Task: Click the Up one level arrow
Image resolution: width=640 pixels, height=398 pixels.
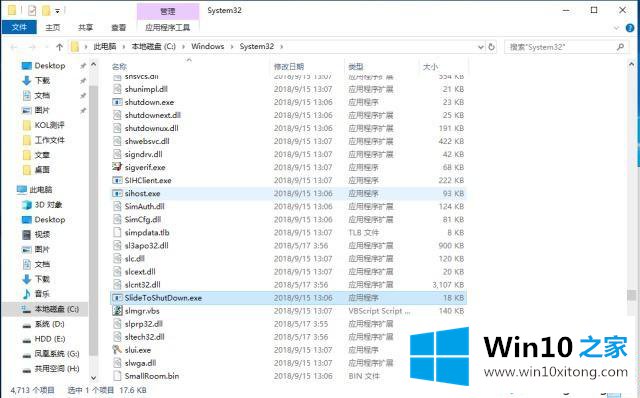Action: click(60, 47)
